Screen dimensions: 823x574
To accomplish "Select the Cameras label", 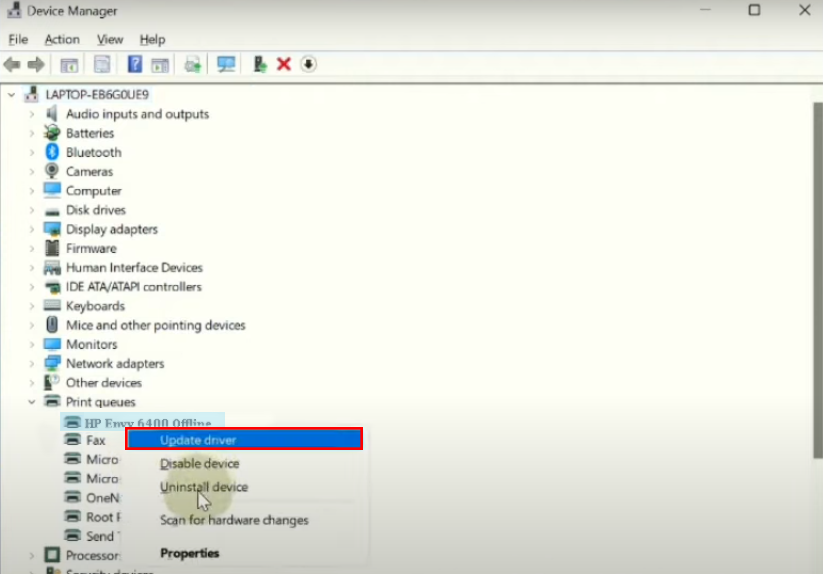I will point(89,172).
